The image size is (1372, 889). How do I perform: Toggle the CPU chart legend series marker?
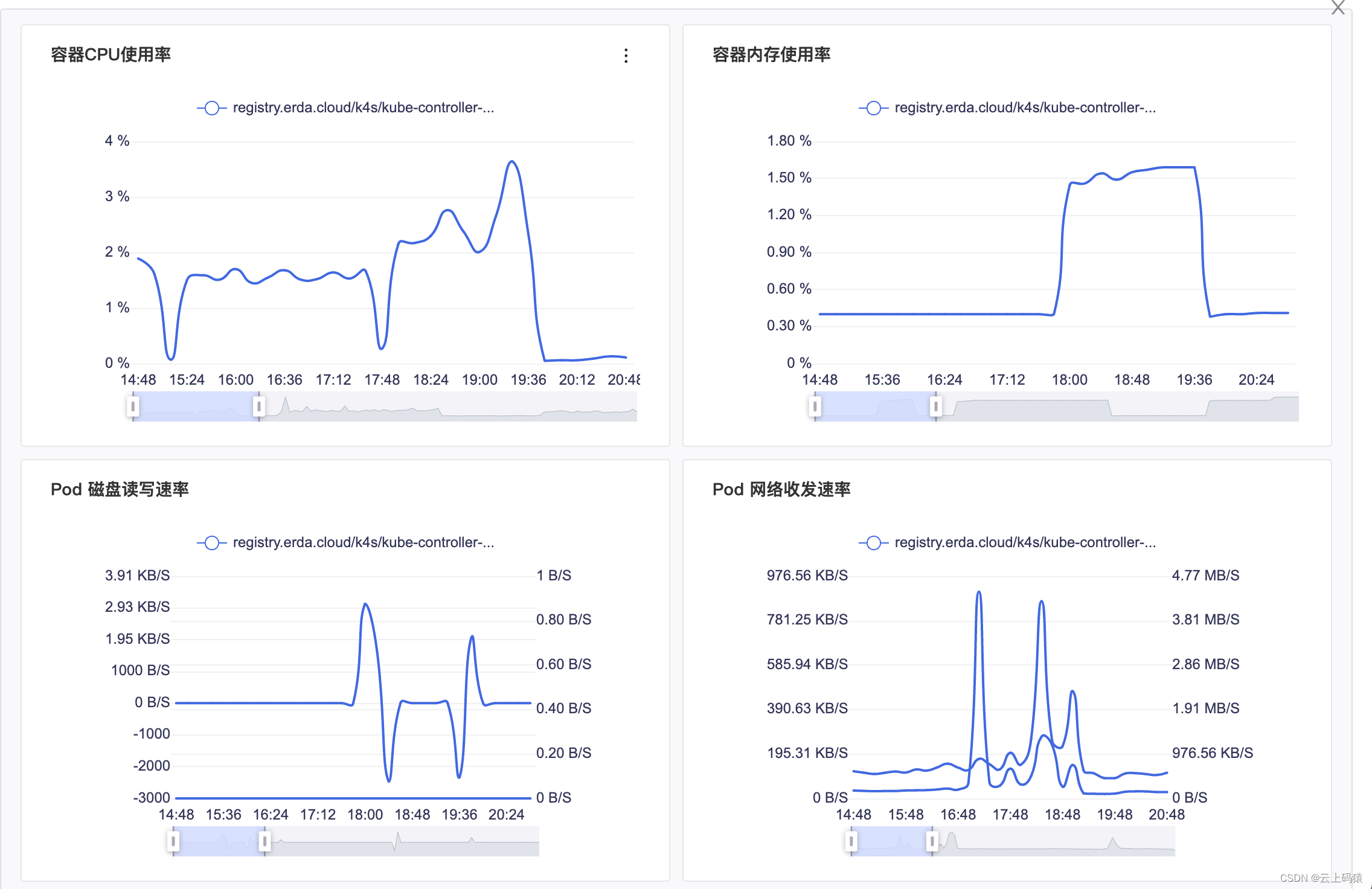(212, 108)
